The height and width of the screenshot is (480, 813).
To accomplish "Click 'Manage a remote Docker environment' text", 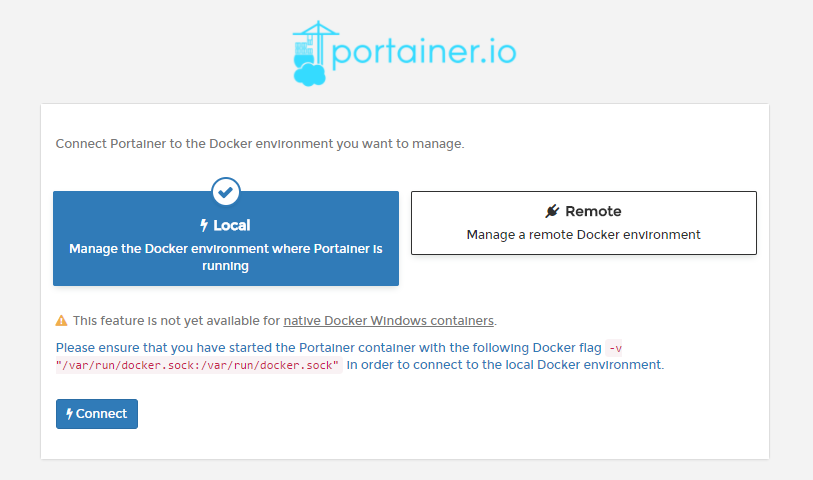I will (583, 235).
